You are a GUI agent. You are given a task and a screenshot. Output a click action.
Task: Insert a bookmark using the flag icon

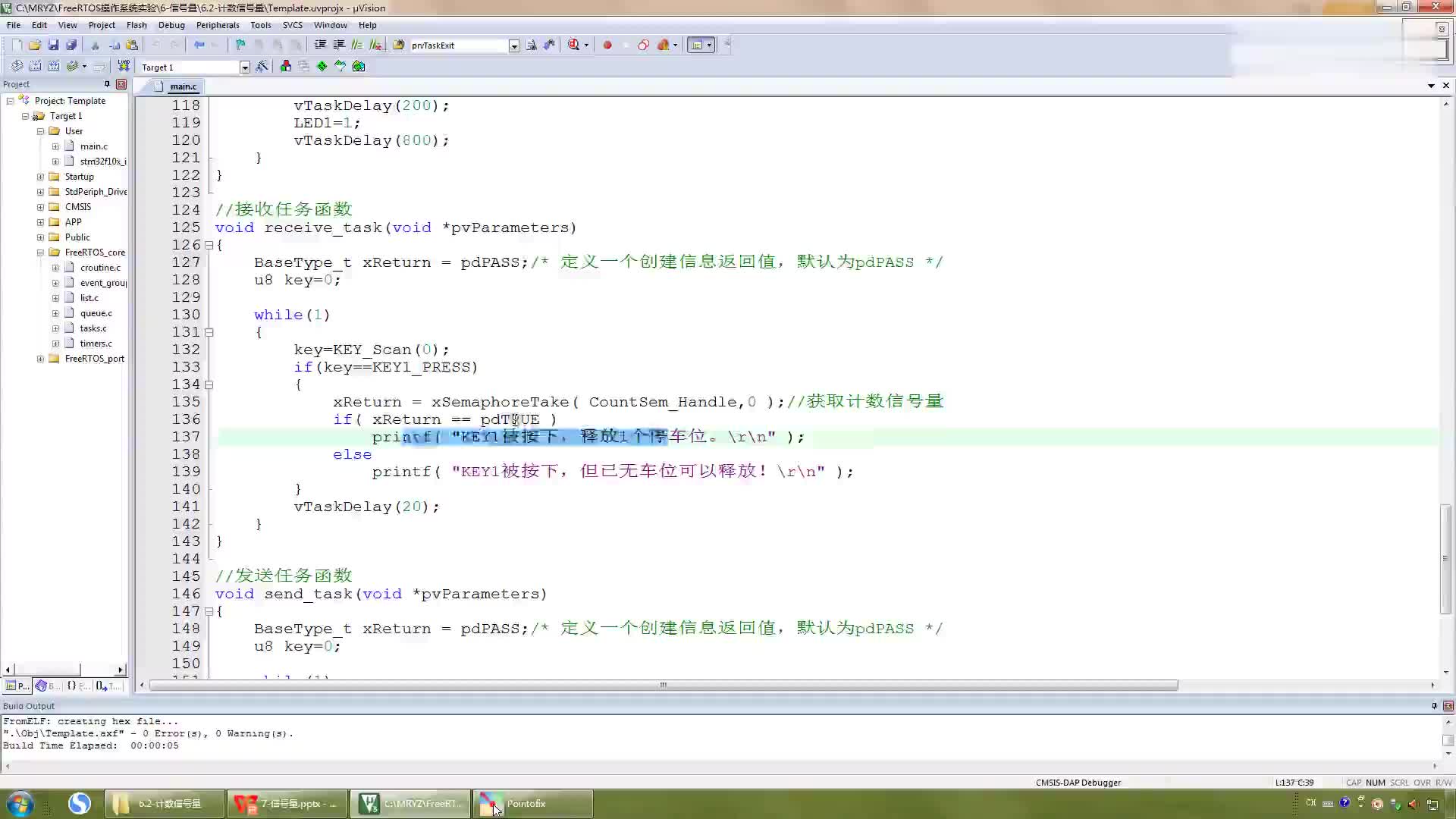(240, 45)
